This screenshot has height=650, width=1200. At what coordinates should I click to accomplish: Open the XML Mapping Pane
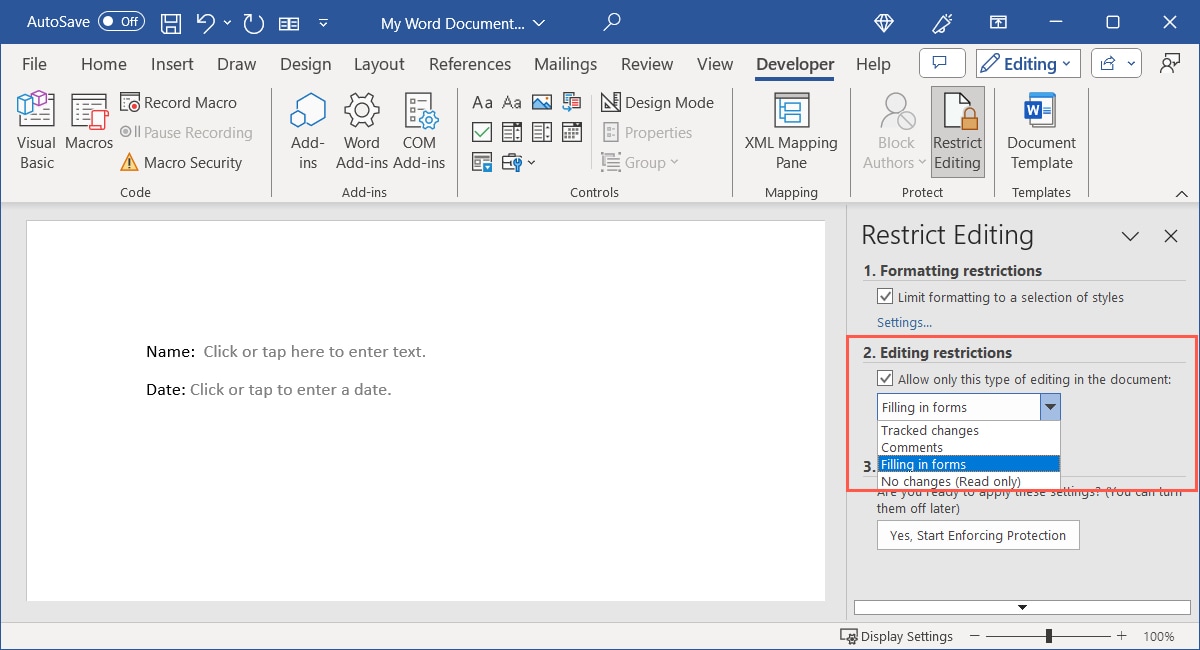point(790,130)
